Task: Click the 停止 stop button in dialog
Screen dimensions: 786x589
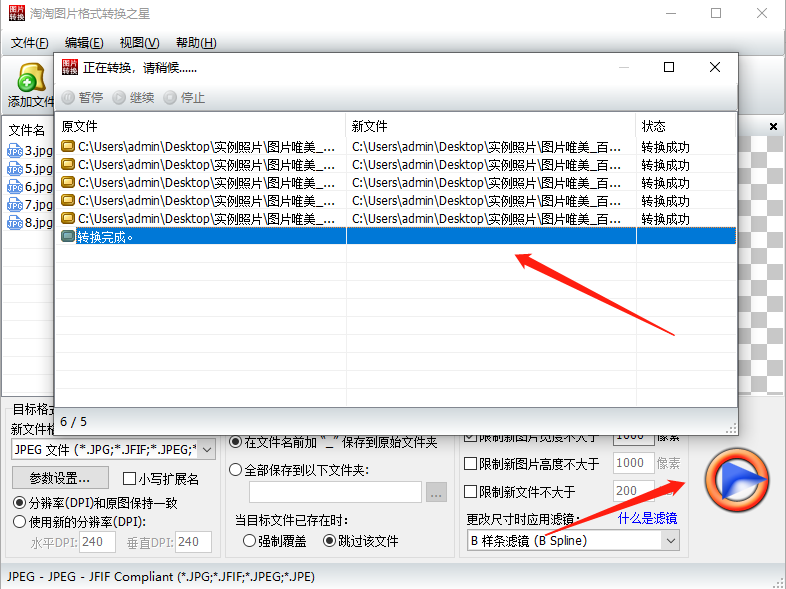Action: (x=184, y=98)
